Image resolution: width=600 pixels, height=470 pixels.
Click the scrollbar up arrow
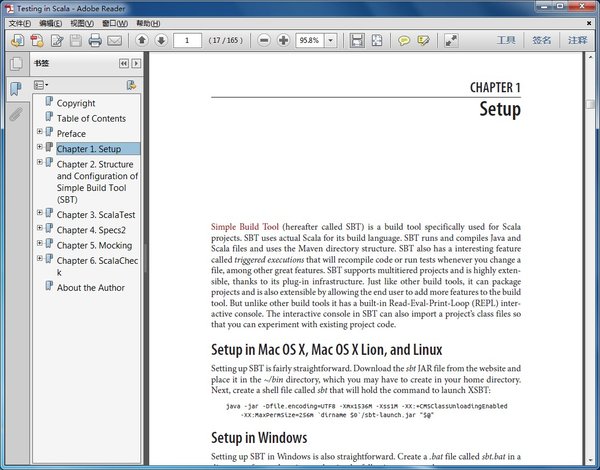click(x=590, y=57)
